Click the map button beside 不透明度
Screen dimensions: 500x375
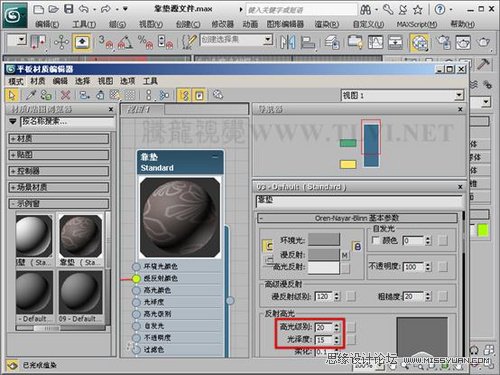coord(443,267)
